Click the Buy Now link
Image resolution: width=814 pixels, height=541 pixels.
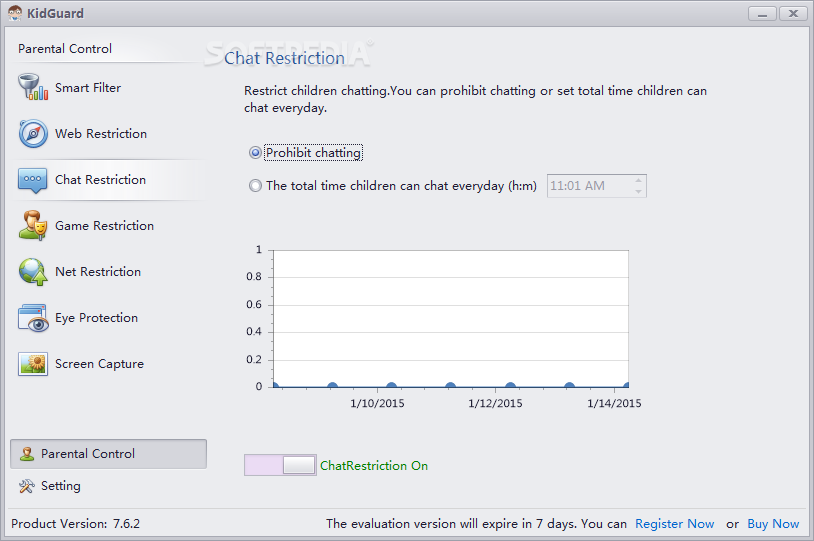(773, 523)
